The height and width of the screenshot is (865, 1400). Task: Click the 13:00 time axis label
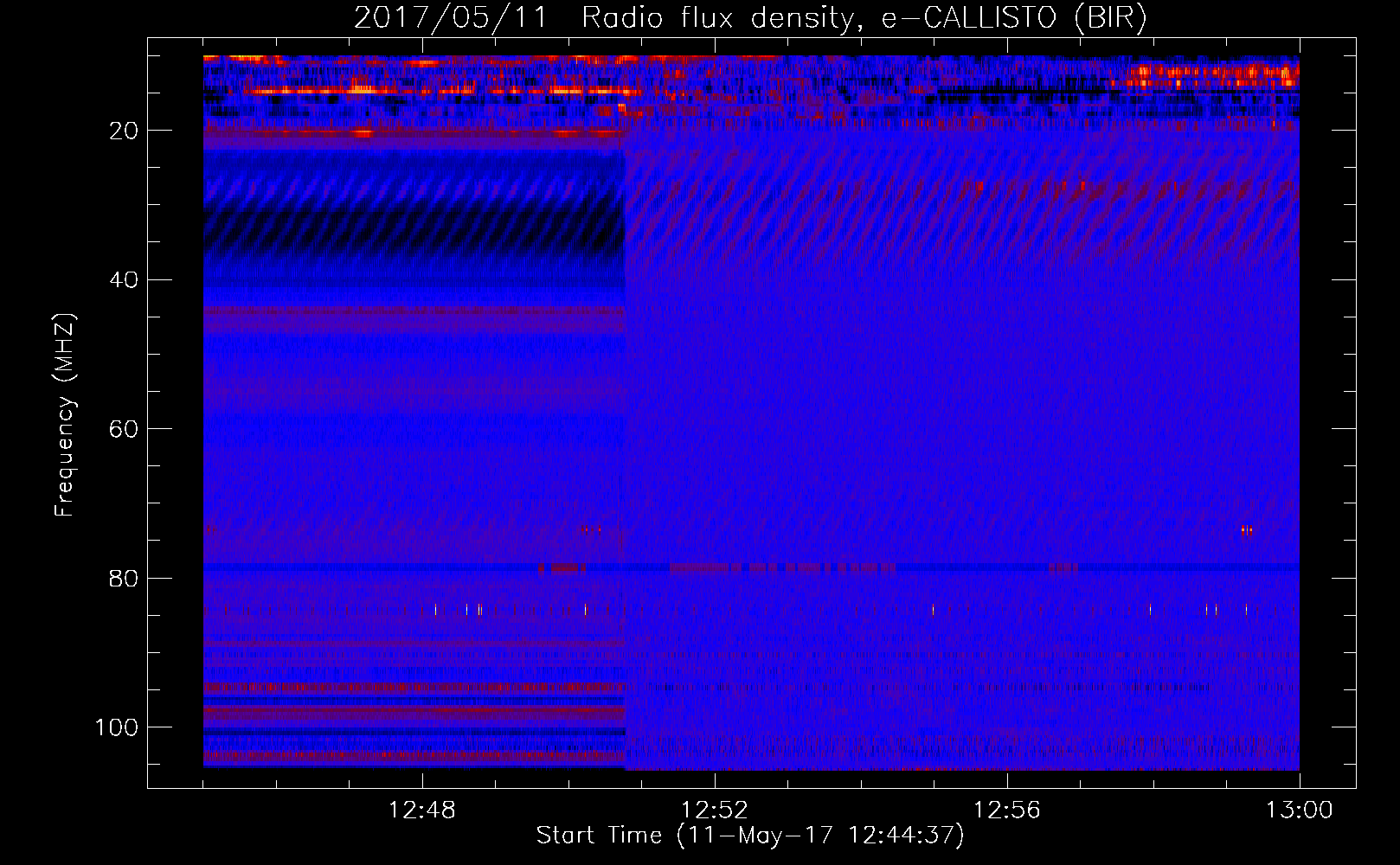pyautogui.click(x=1300, y=811)
